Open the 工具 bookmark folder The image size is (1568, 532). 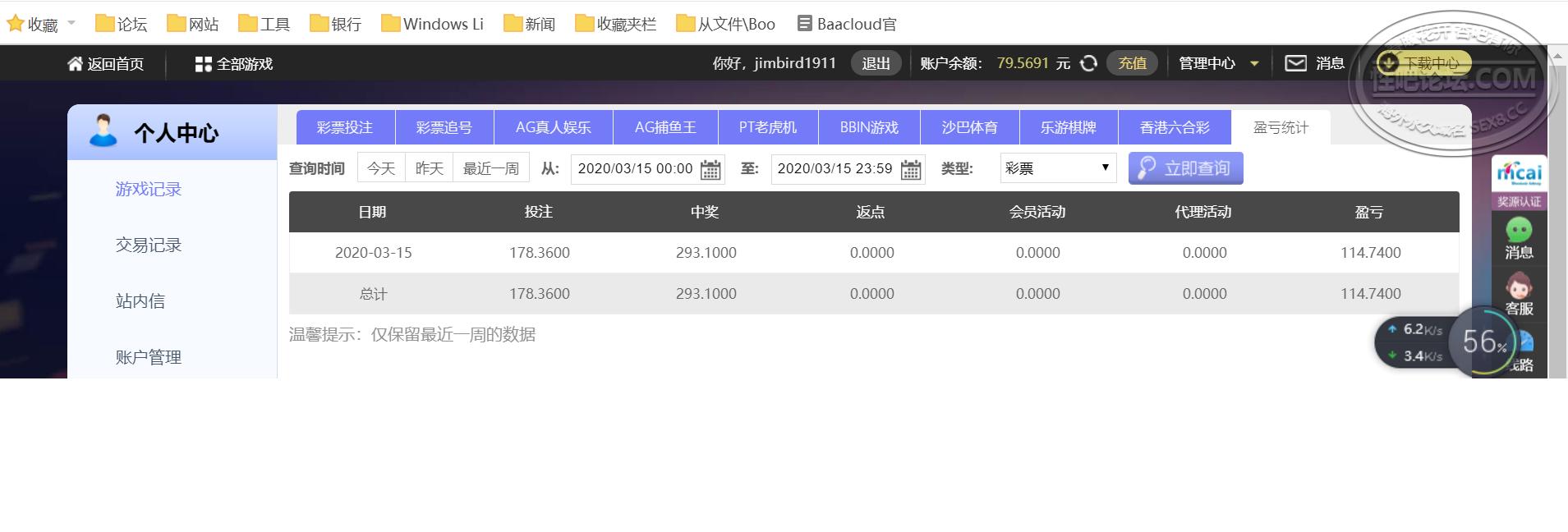point(264,24)
